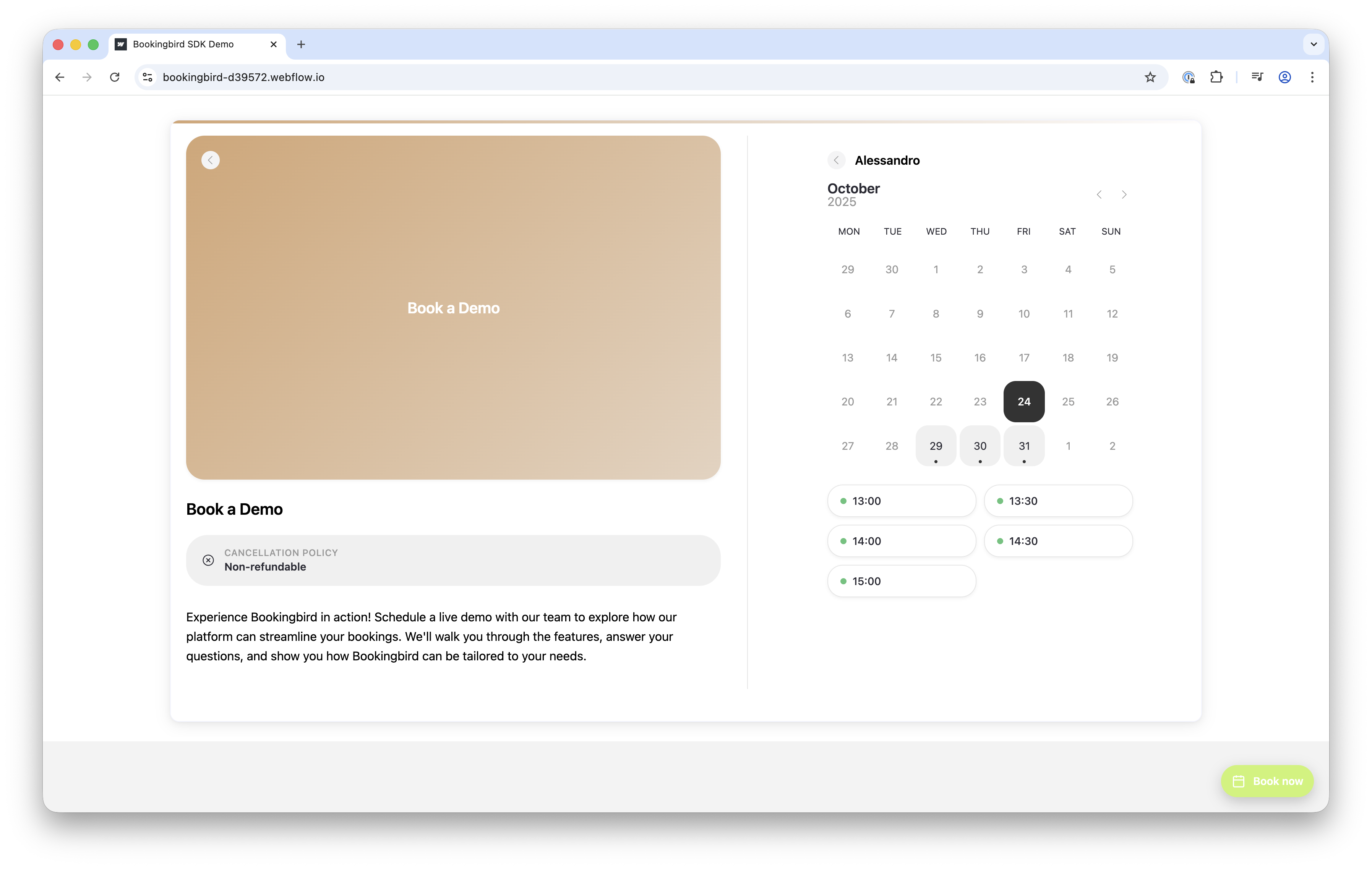Pick the 15:00 time slot

pyautogui.click(x=901, y=581)
